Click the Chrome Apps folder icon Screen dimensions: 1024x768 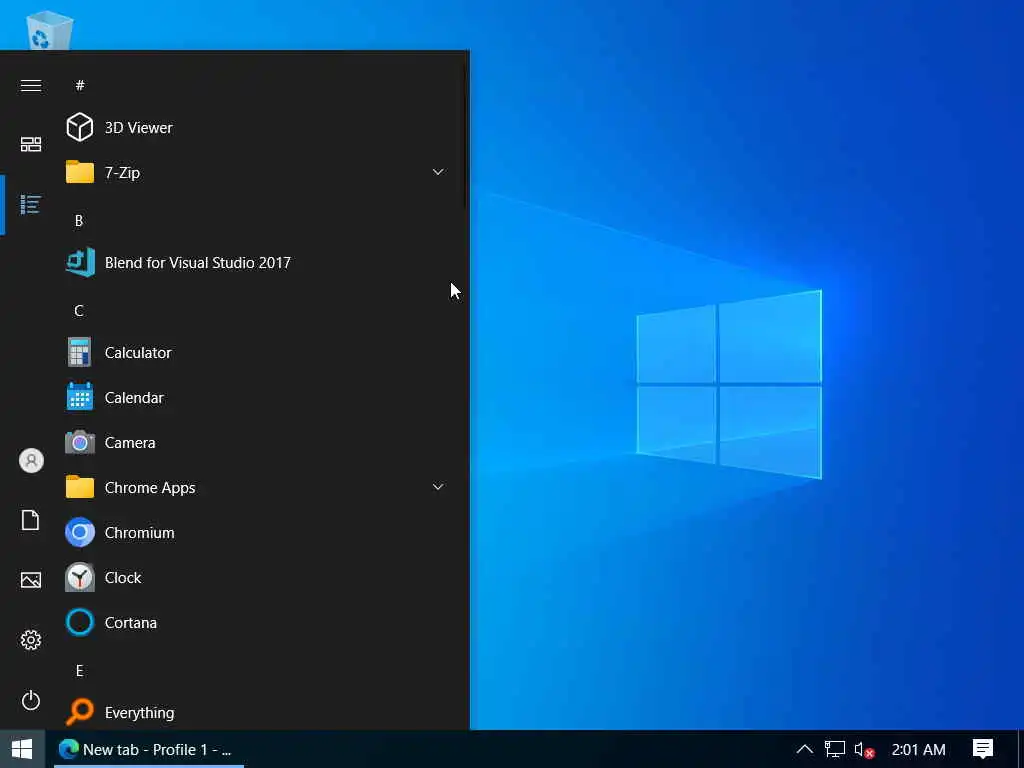pyautogui.click(x=80, y=487)
